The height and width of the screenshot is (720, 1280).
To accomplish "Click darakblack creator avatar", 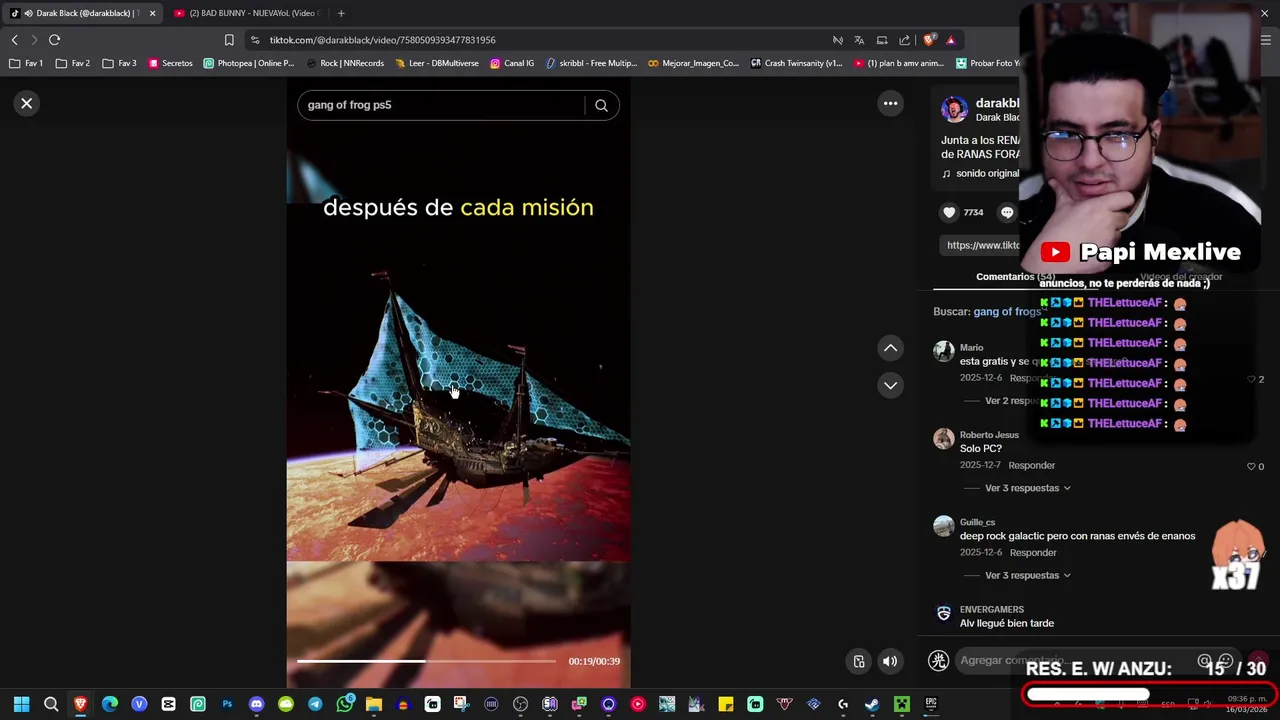I will (x=954, y=109).
